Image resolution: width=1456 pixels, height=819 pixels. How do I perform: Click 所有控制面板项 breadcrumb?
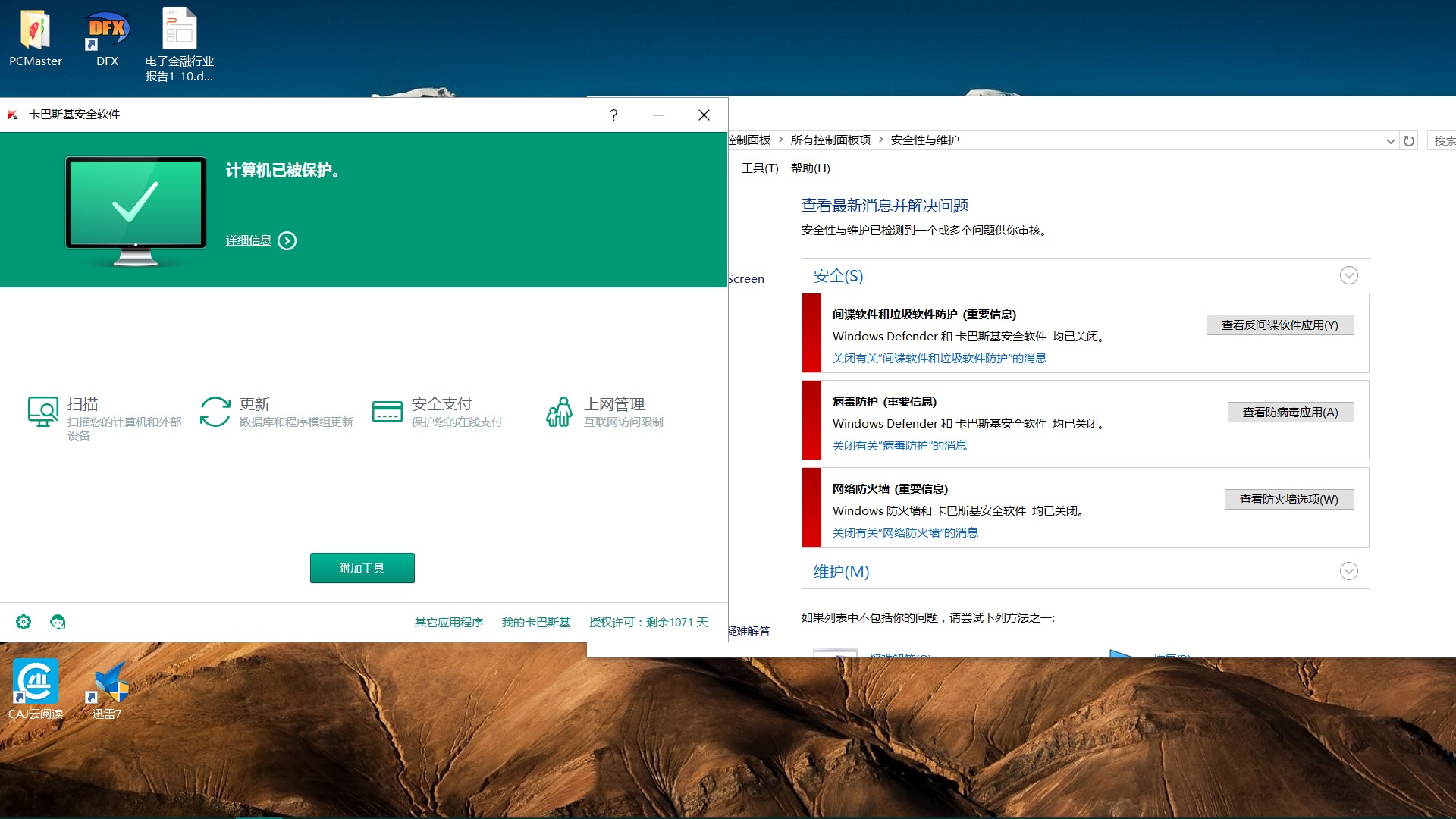pyautogui.click(x=830, y=140)
